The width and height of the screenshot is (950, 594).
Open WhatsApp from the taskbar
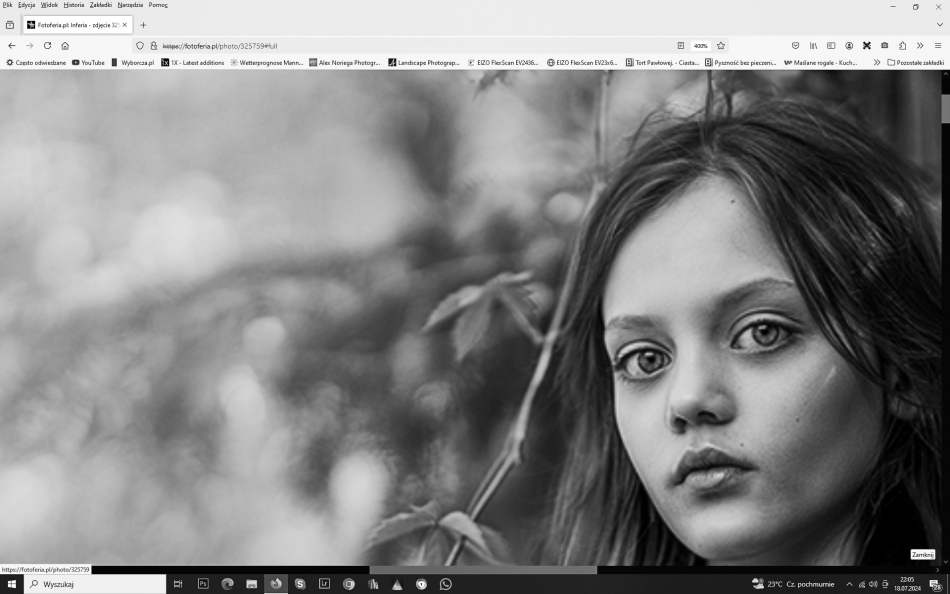[x=446, y=584]
